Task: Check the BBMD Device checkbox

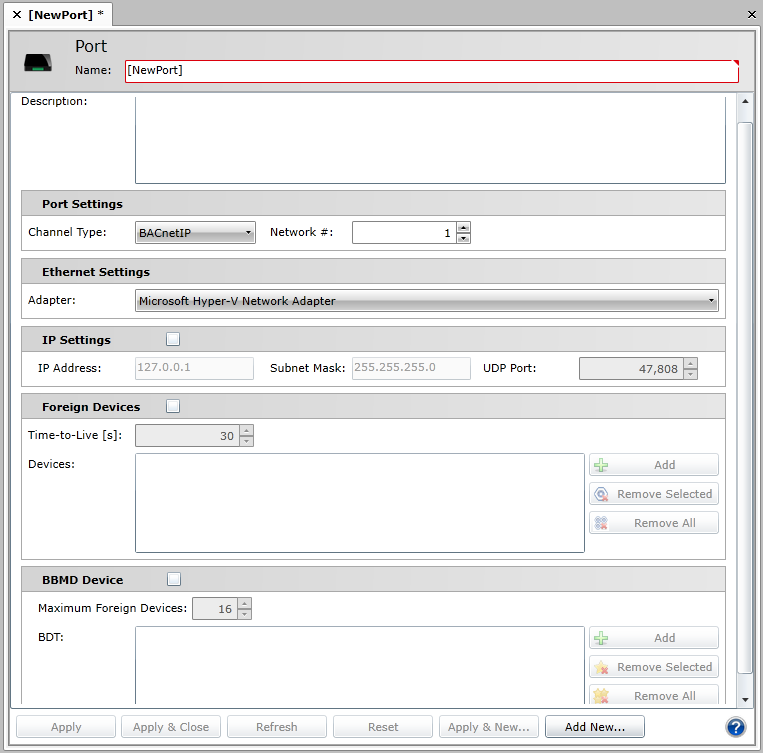Action: pos(173,579)
